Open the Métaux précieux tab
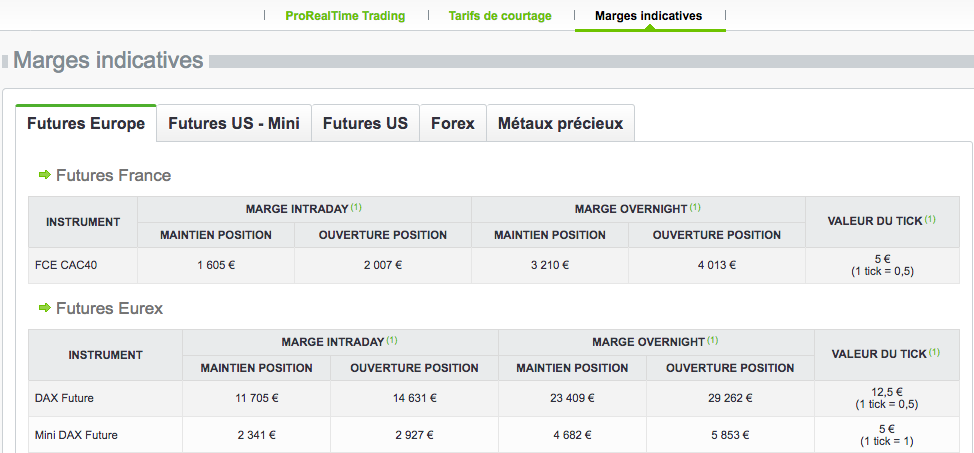The image size is (974, 453). [560, 124]
